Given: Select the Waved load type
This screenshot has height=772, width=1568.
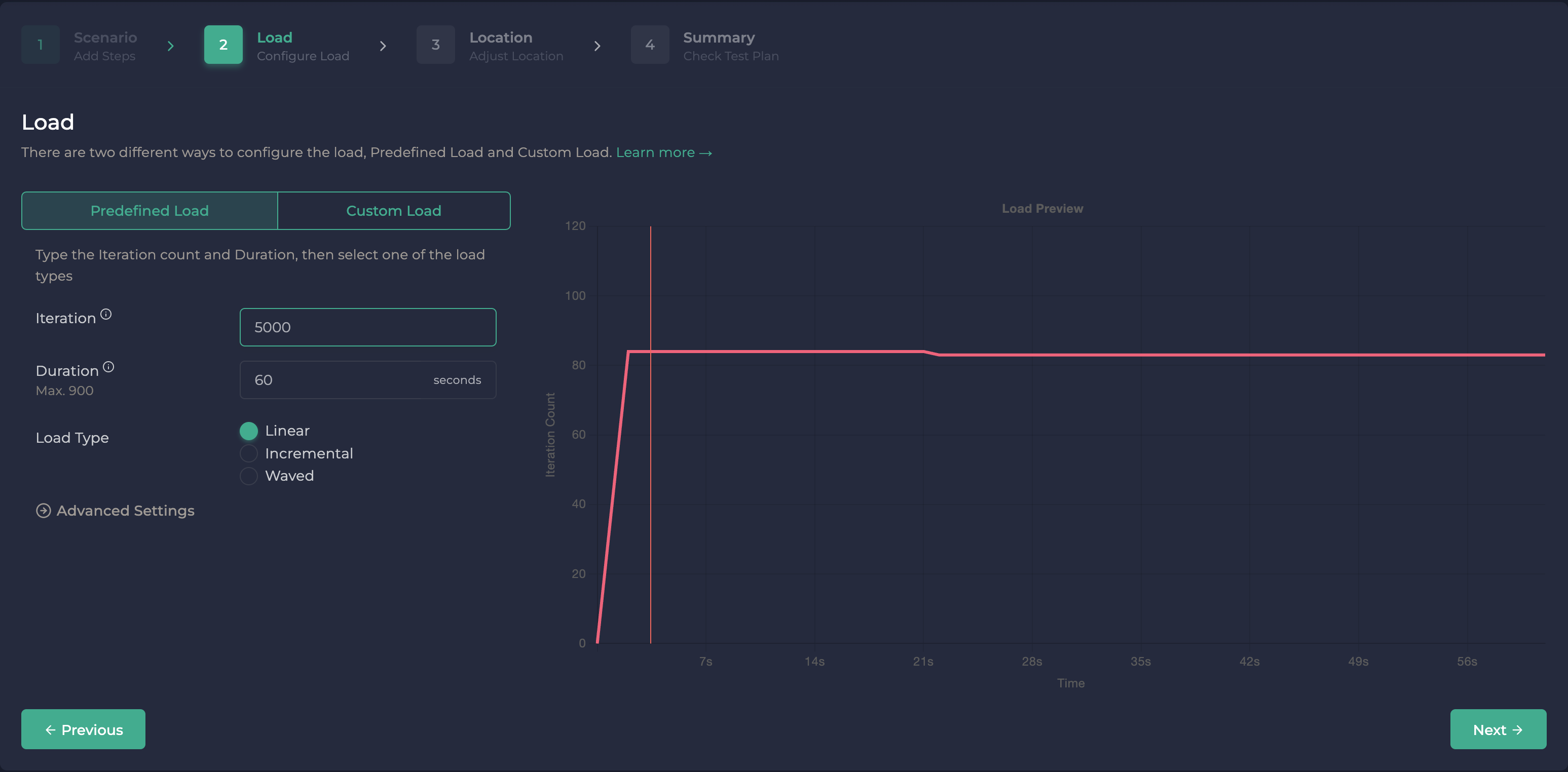Looking at the screenshot, I should point(248,476).
